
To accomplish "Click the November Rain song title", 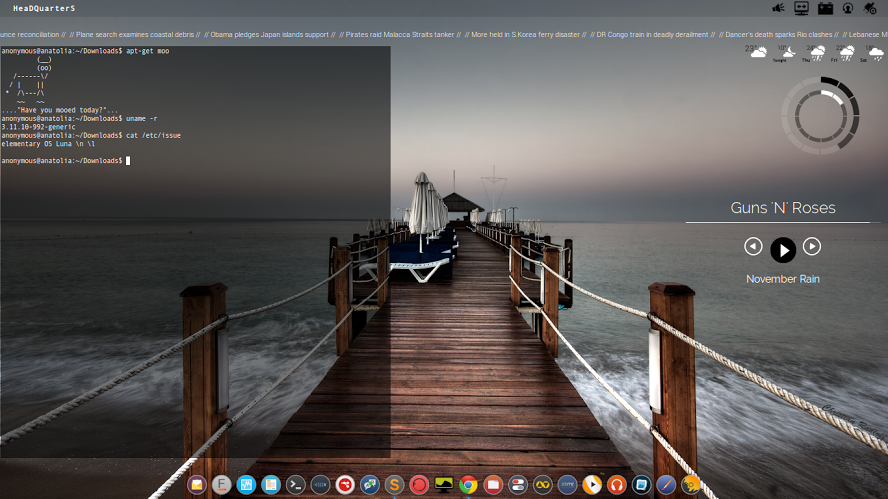I will click(783, 279).
